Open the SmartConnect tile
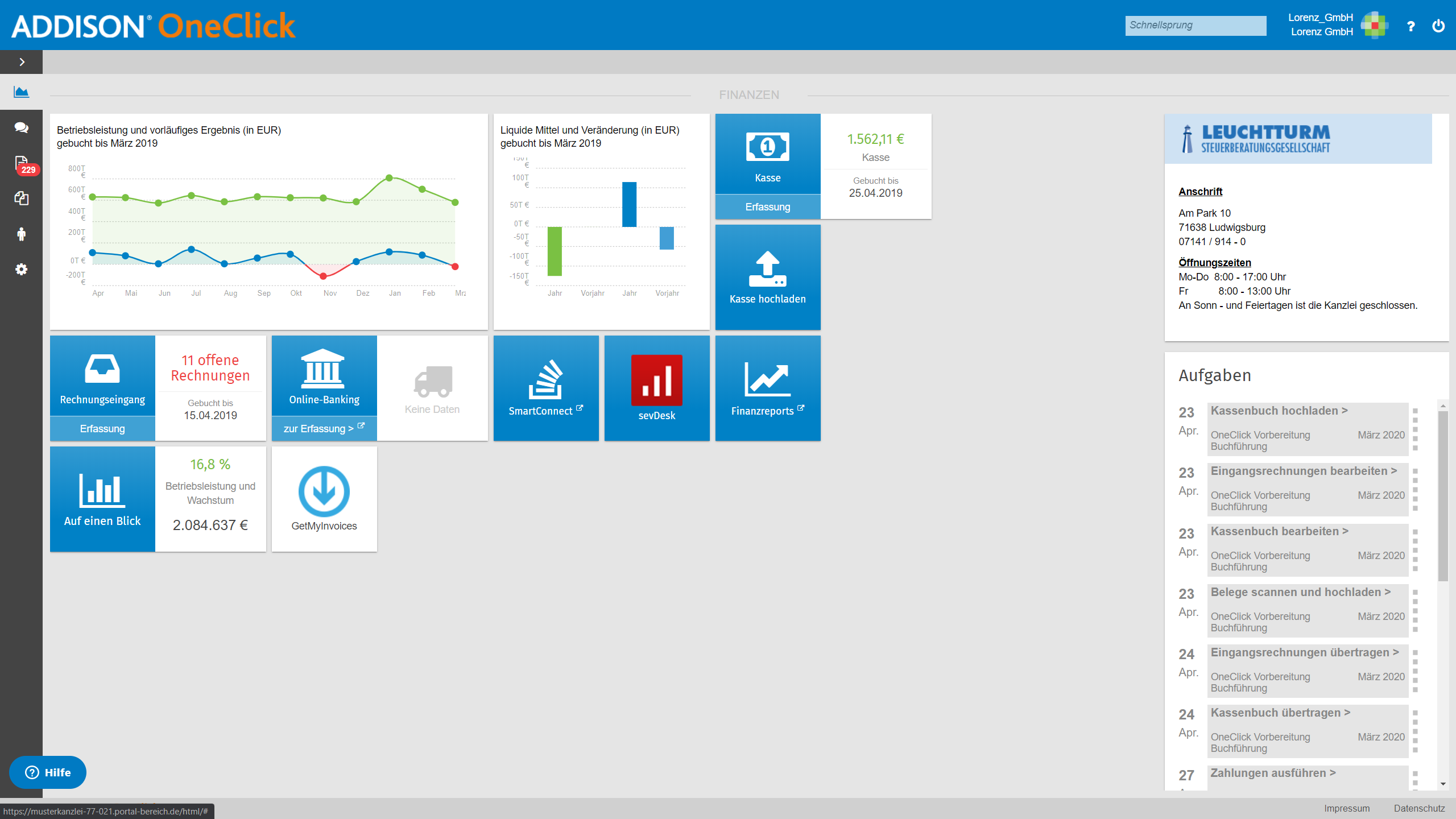 point(546,388)
